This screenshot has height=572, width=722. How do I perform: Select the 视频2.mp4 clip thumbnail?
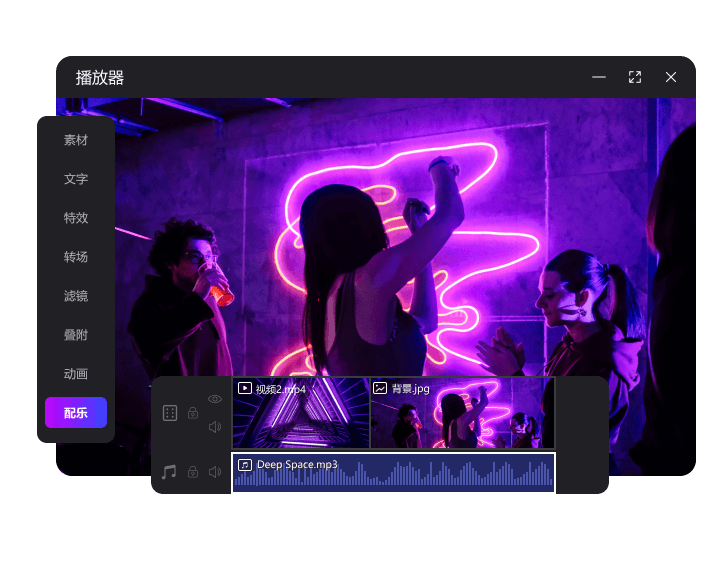(301, 413)
